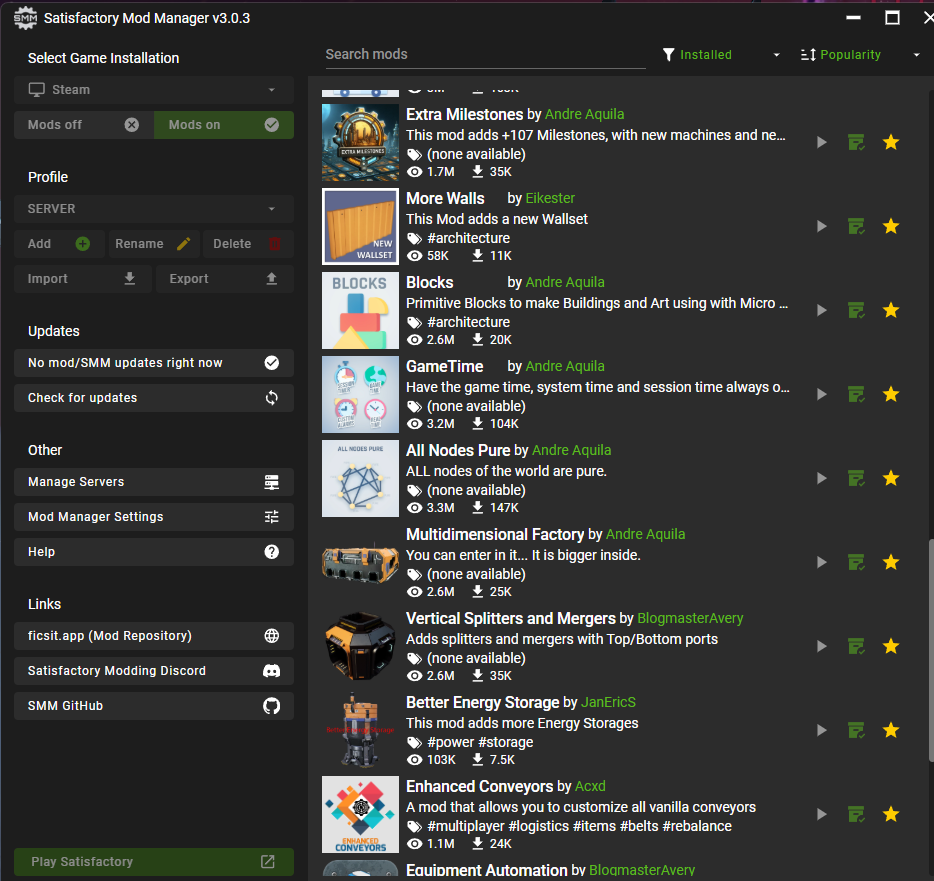
Task: Toggle favorite star for All Nodes Pure
Action: [891, 478]
